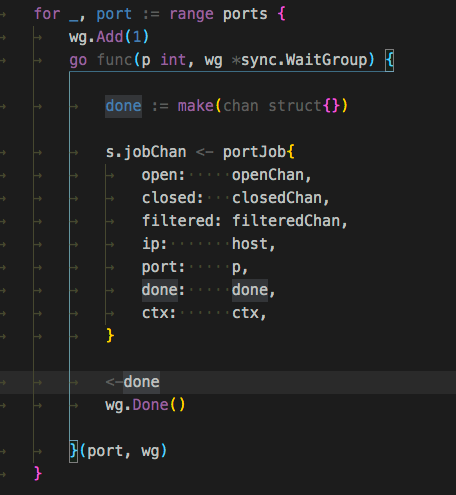
Task: Click the host value for ip
Action: click(x=250, y=244)
